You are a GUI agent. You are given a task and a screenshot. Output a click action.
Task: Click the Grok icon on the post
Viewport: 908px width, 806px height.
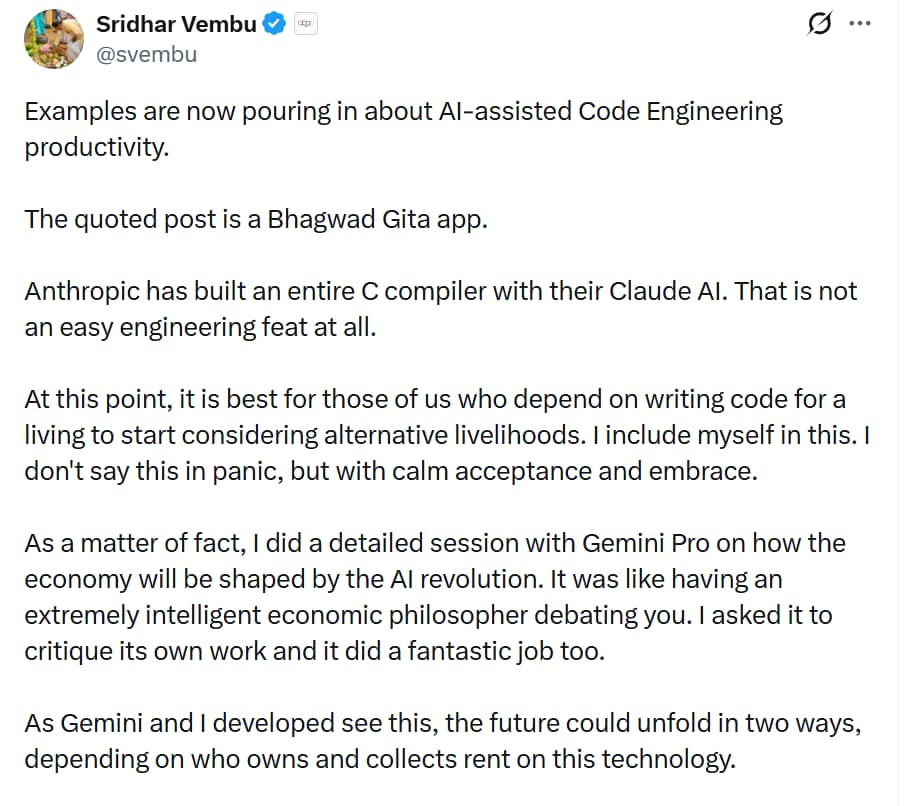coord(819,26)
